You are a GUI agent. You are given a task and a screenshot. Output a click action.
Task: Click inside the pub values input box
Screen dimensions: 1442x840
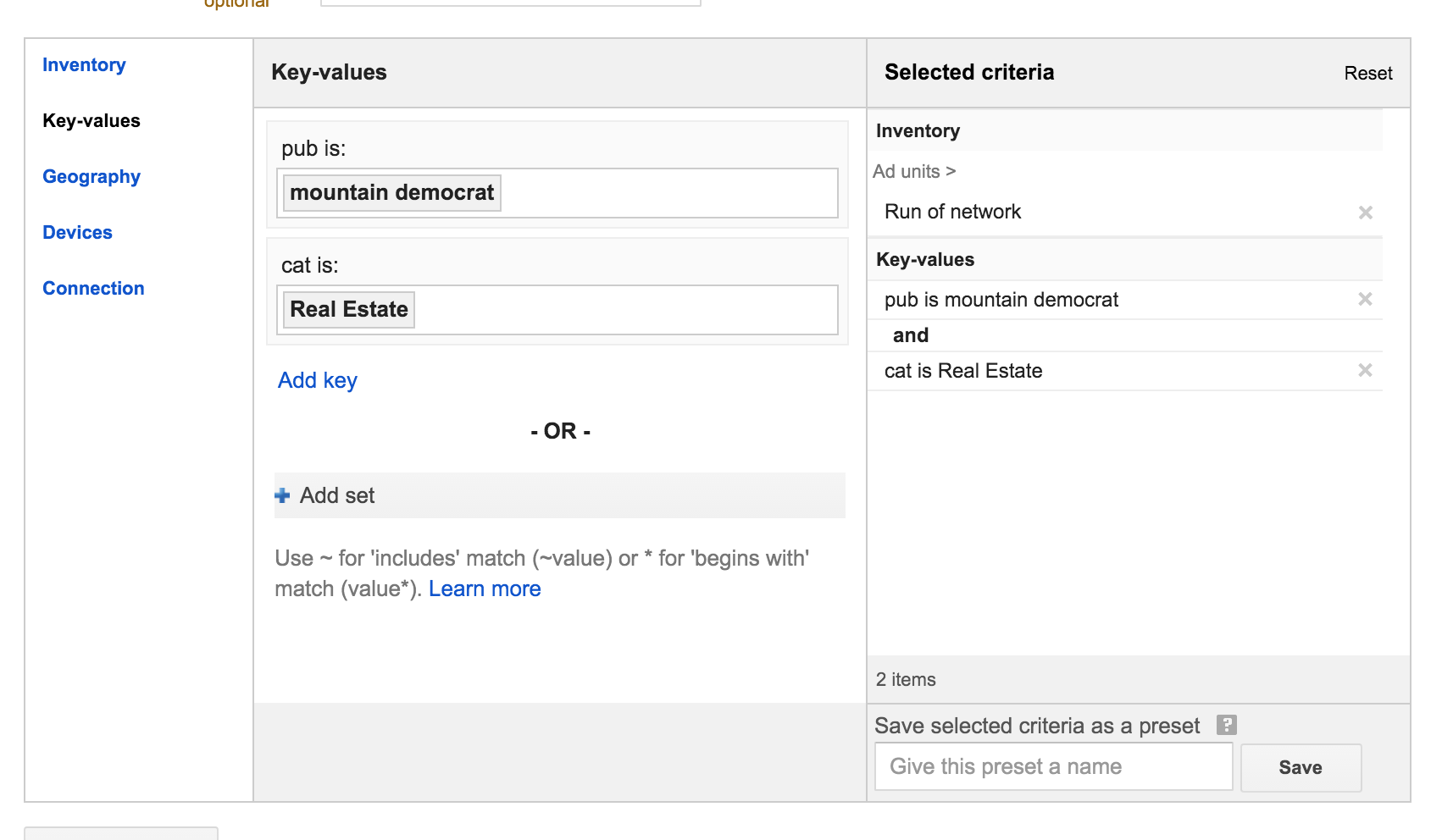tap(669, 193)
